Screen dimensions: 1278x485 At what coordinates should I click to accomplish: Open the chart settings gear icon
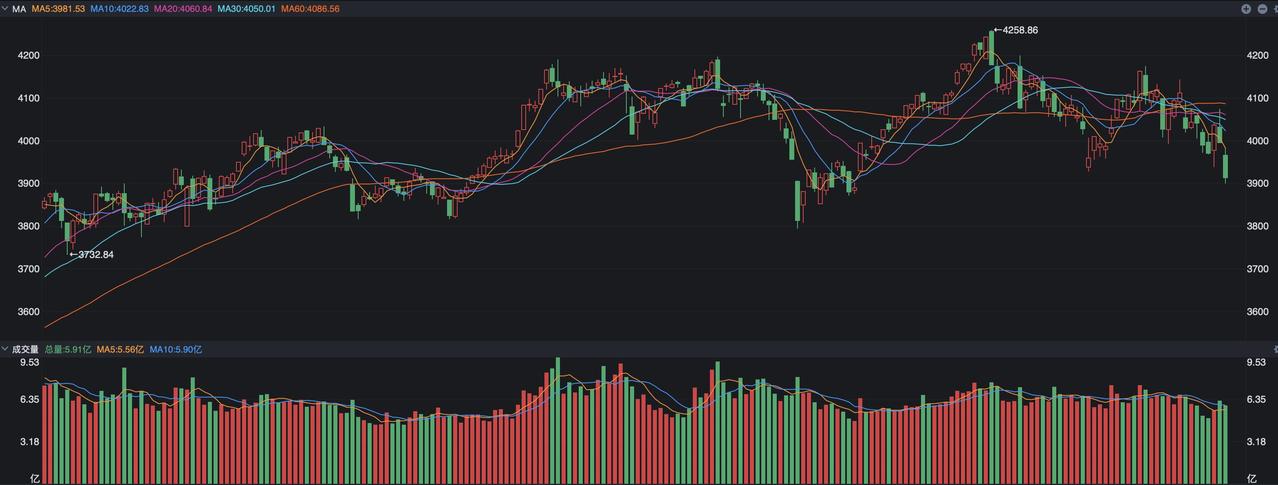click(x=1275, y=8)
